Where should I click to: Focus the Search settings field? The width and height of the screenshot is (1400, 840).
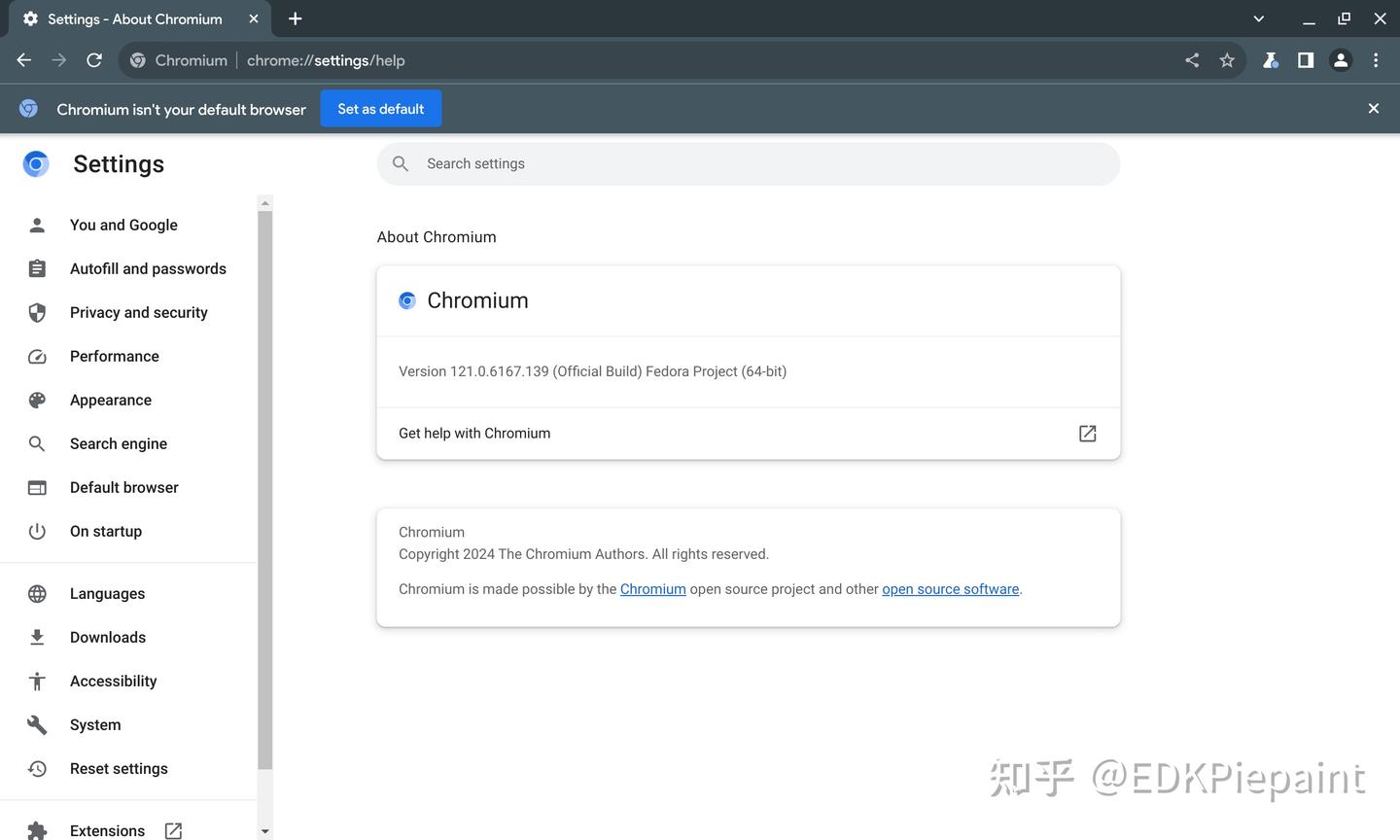749,163
